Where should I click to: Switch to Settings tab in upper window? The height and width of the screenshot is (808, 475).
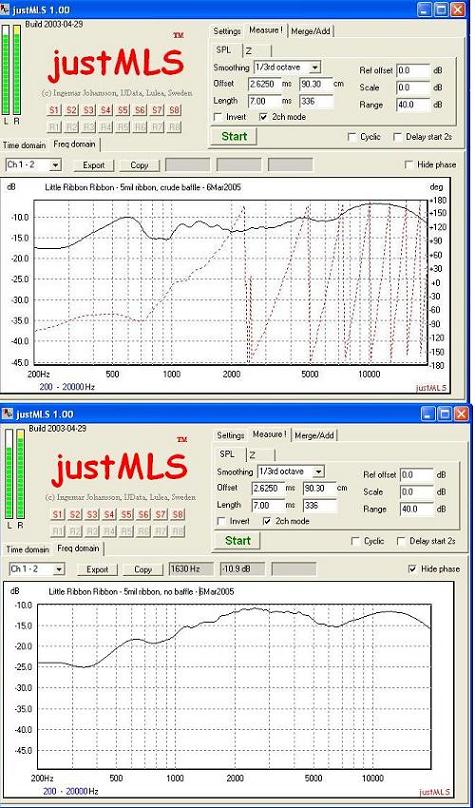(x=227, y=31)
